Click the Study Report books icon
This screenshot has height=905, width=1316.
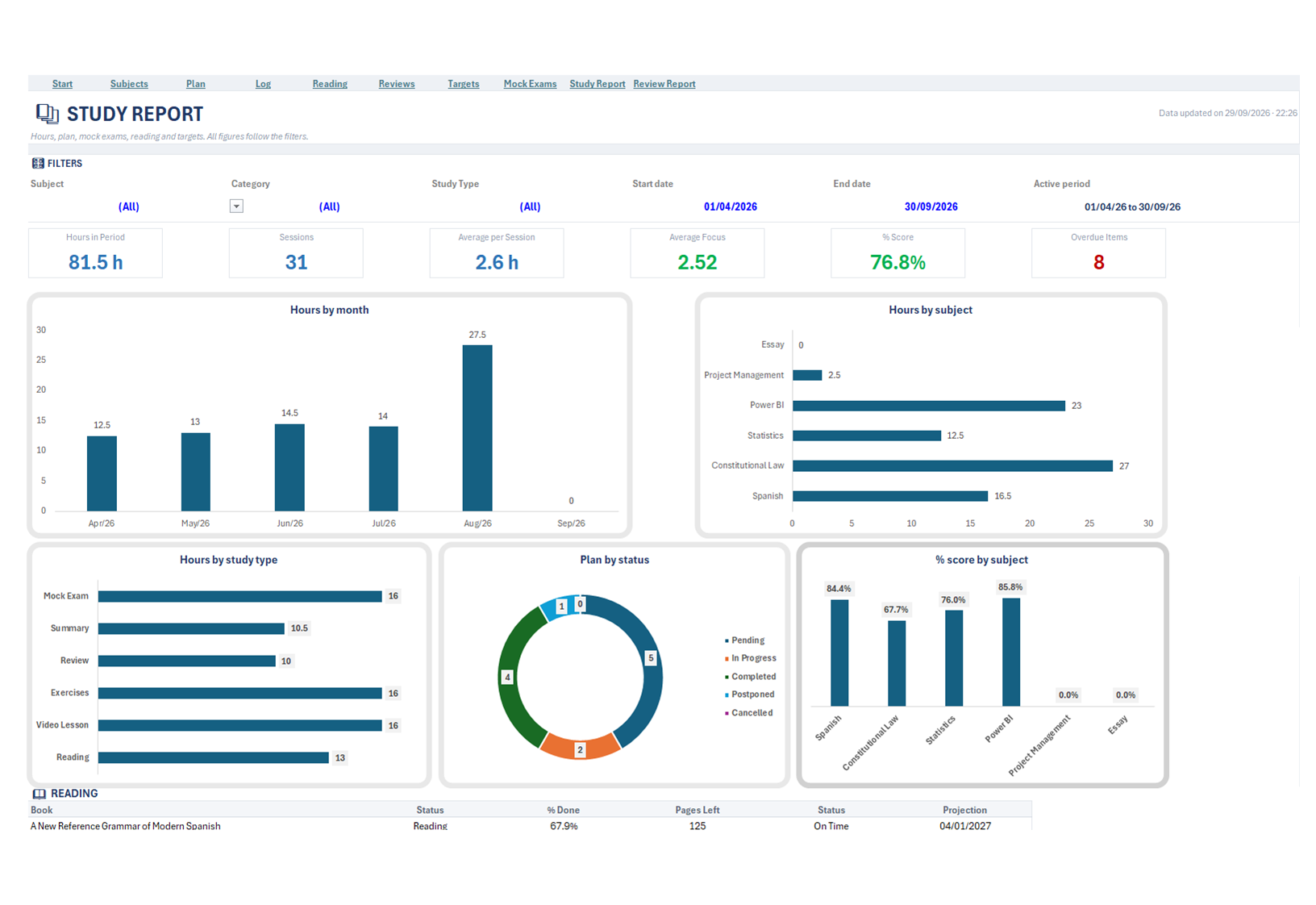click(47, 114)
